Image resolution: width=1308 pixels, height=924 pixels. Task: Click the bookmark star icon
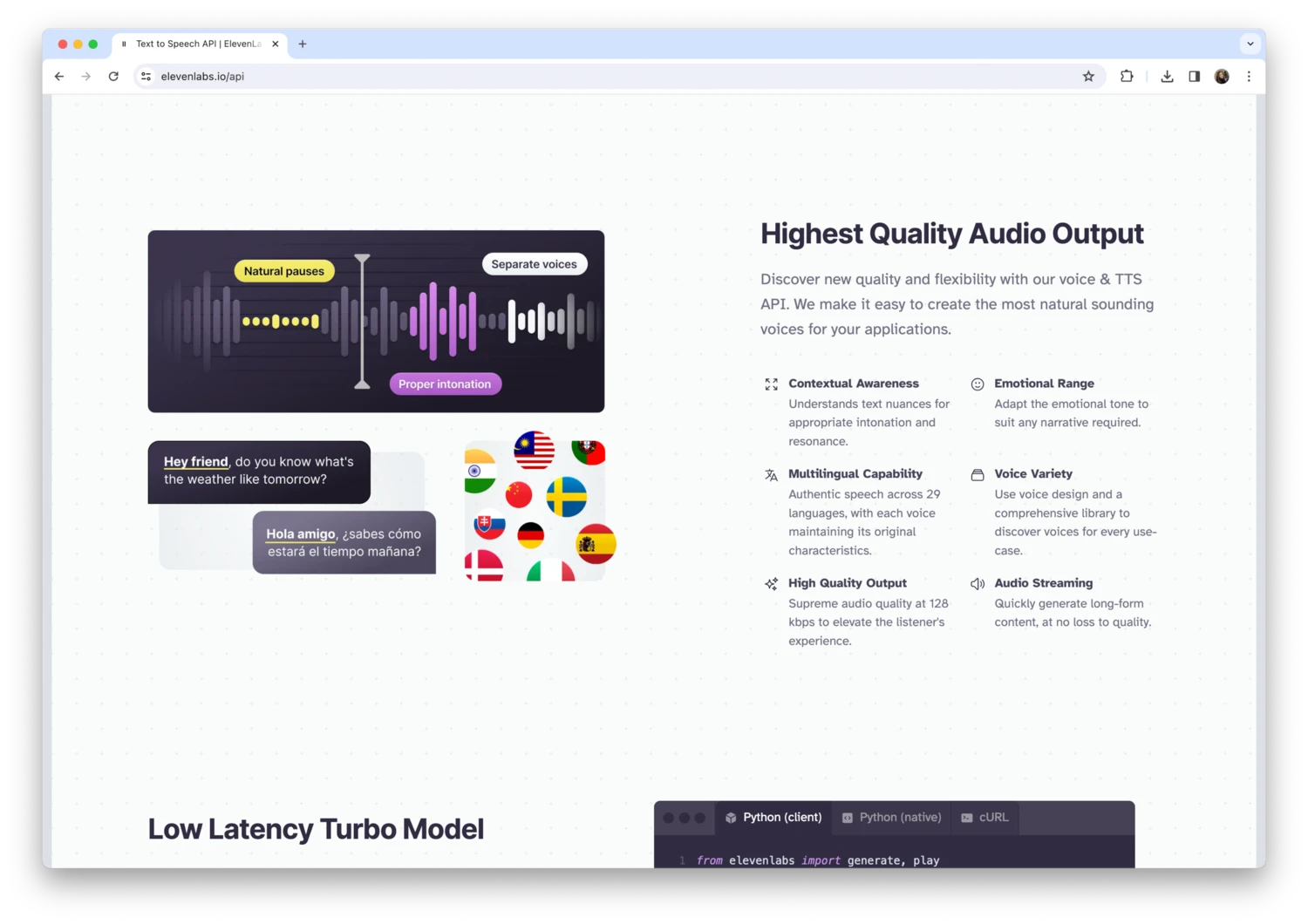[x=1088, y=77]
